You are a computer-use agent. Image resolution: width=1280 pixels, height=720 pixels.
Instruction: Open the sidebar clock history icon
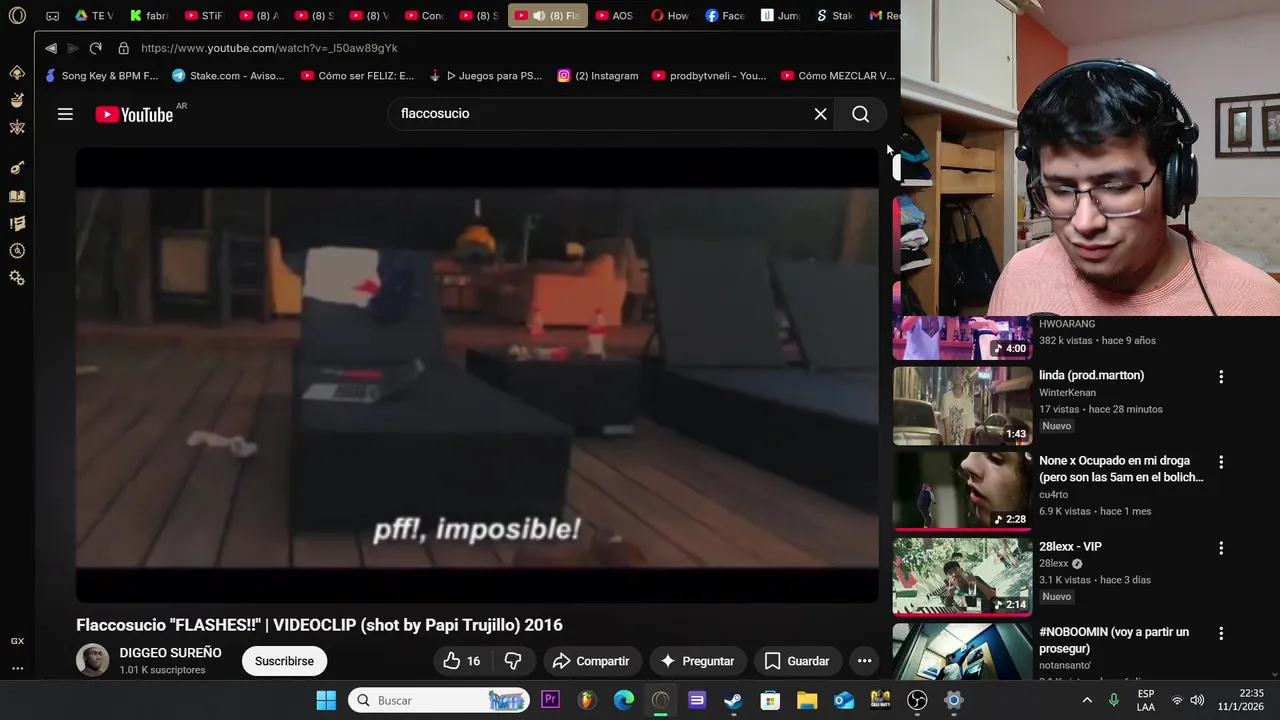(17, 251)
